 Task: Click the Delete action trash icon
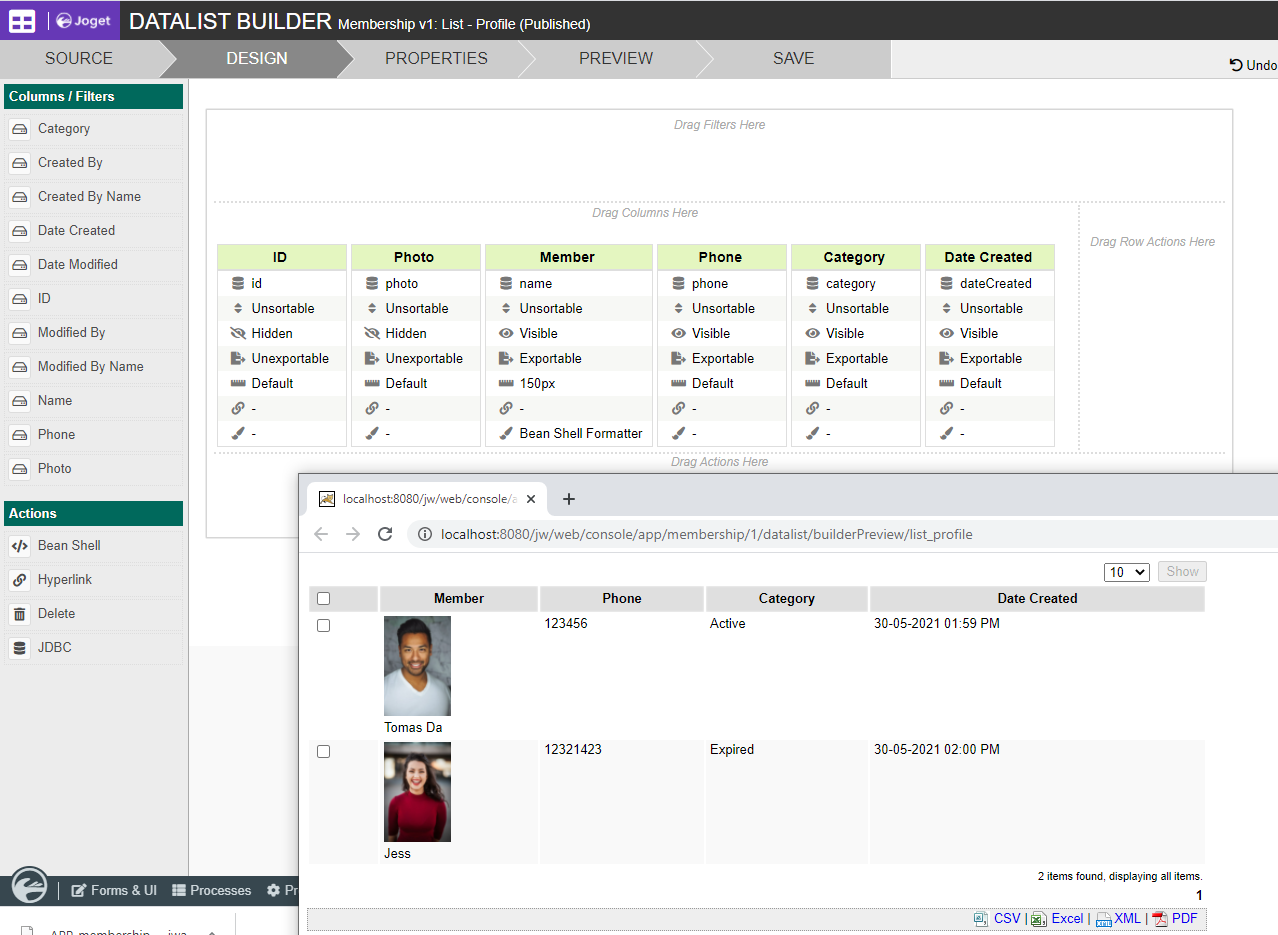19,614
